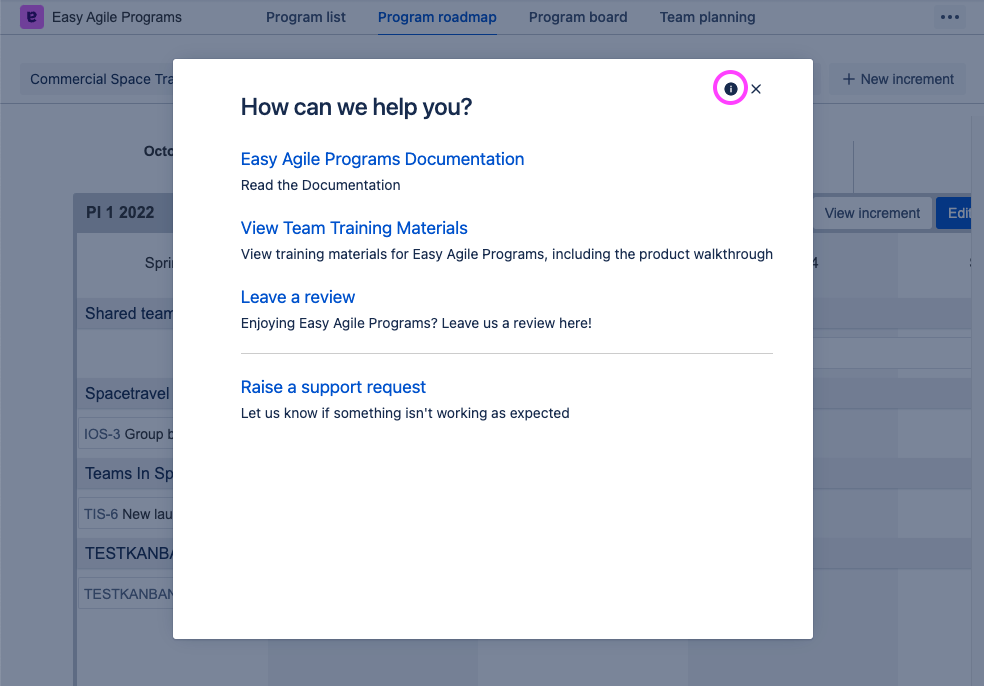Open the more options ellipsis menu
The width and height of the screenshot is (984, 686).
pyautogui.click(x=948, y=16)
